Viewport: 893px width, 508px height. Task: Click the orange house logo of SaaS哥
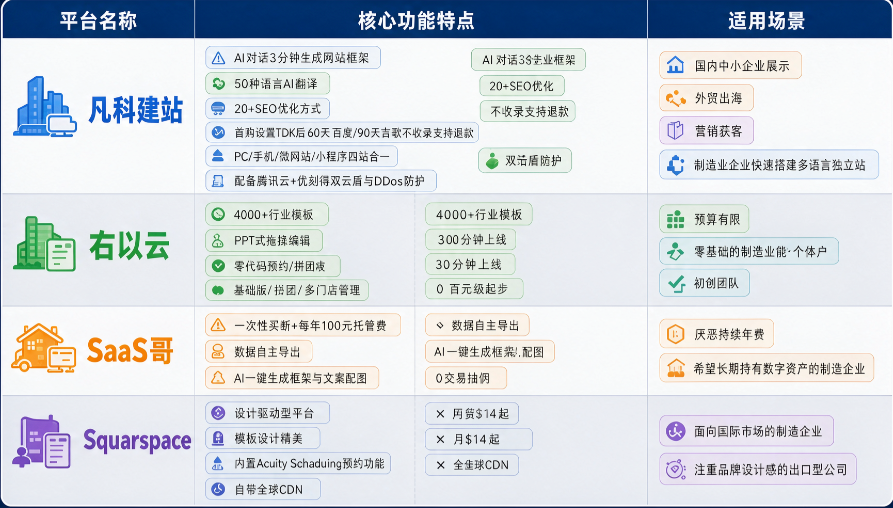[43, 348]
